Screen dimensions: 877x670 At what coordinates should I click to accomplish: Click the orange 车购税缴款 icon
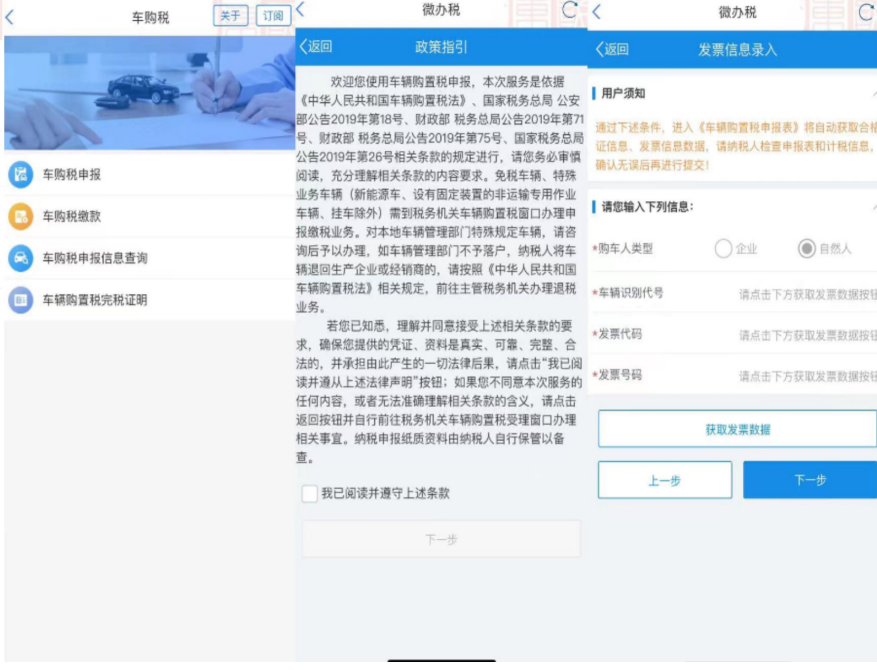tap(20, 216)
